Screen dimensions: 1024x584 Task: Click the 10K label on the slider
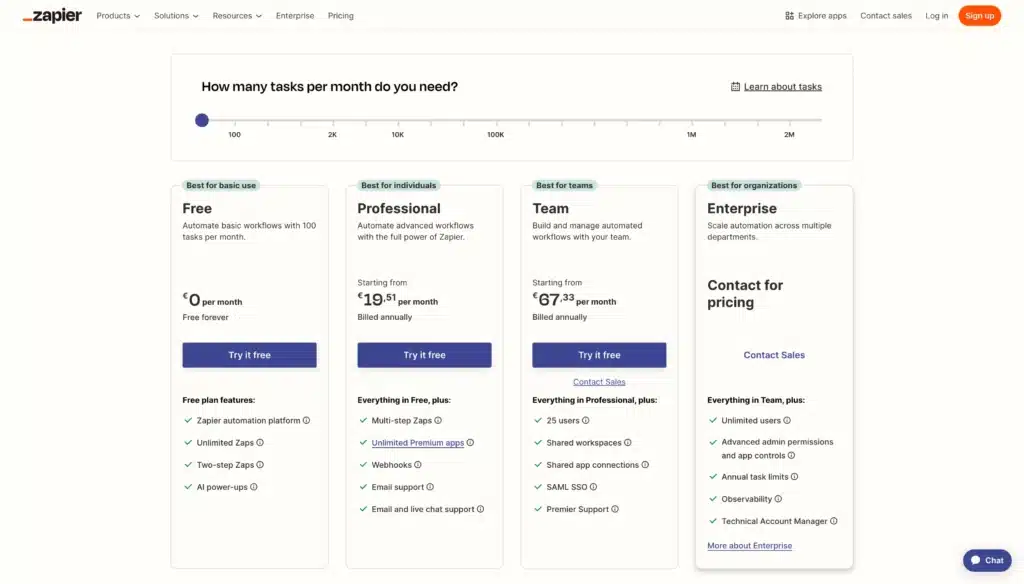398,135
